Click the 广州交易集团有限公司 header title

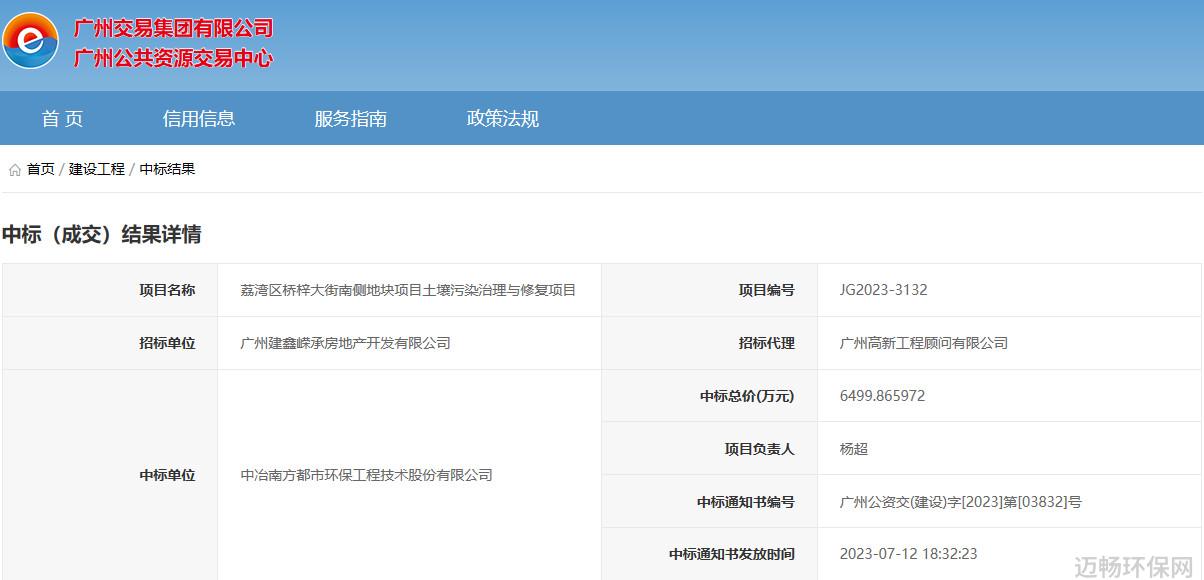(x=173, y=28)
